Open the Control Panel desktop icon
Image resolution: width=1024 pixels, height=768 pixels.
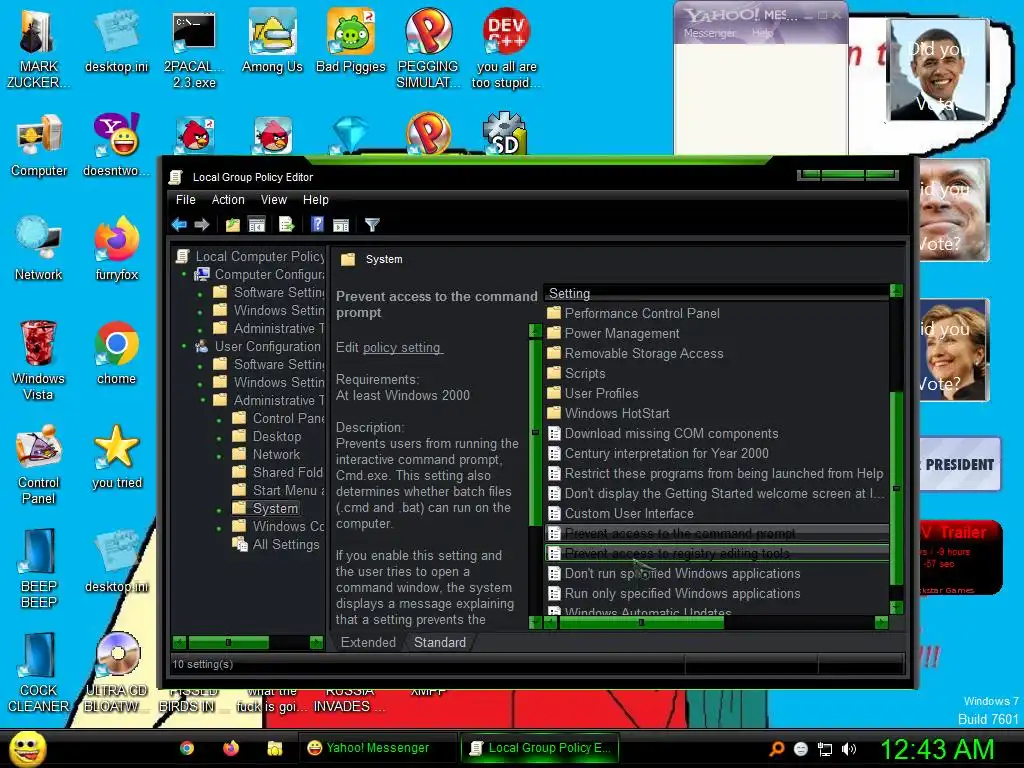(39, 464)
